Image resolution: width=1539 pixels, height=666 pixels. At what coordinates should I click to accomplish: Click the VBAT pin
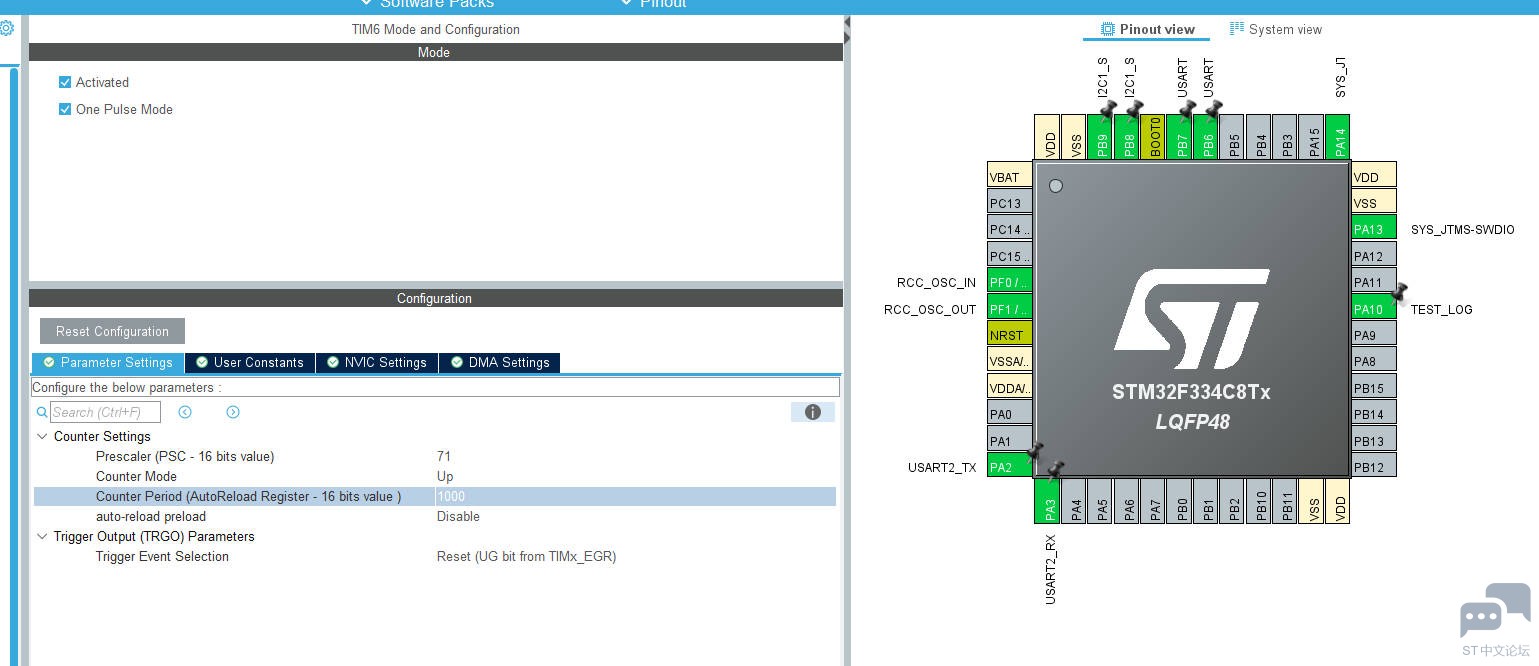click(x=1009, y=177)
